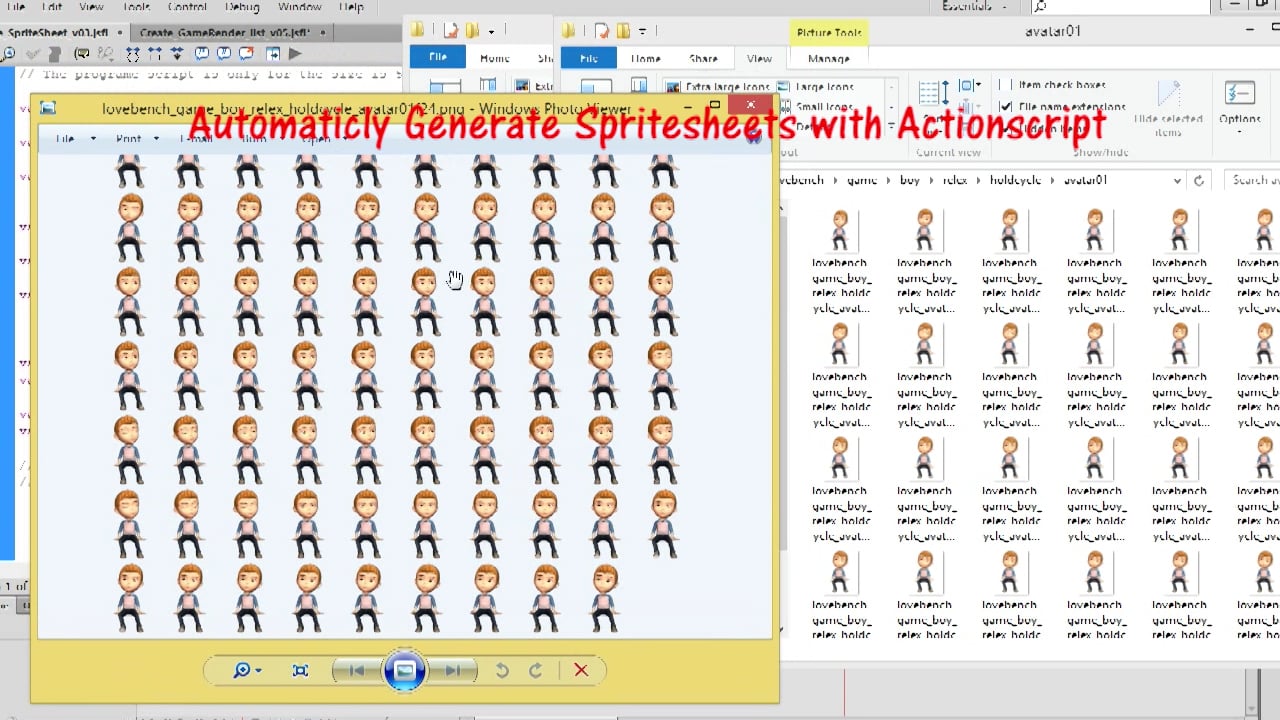Click the expand all icon in script toolbar
This screenshot has width=1280, height=720.
click(177, 53)
